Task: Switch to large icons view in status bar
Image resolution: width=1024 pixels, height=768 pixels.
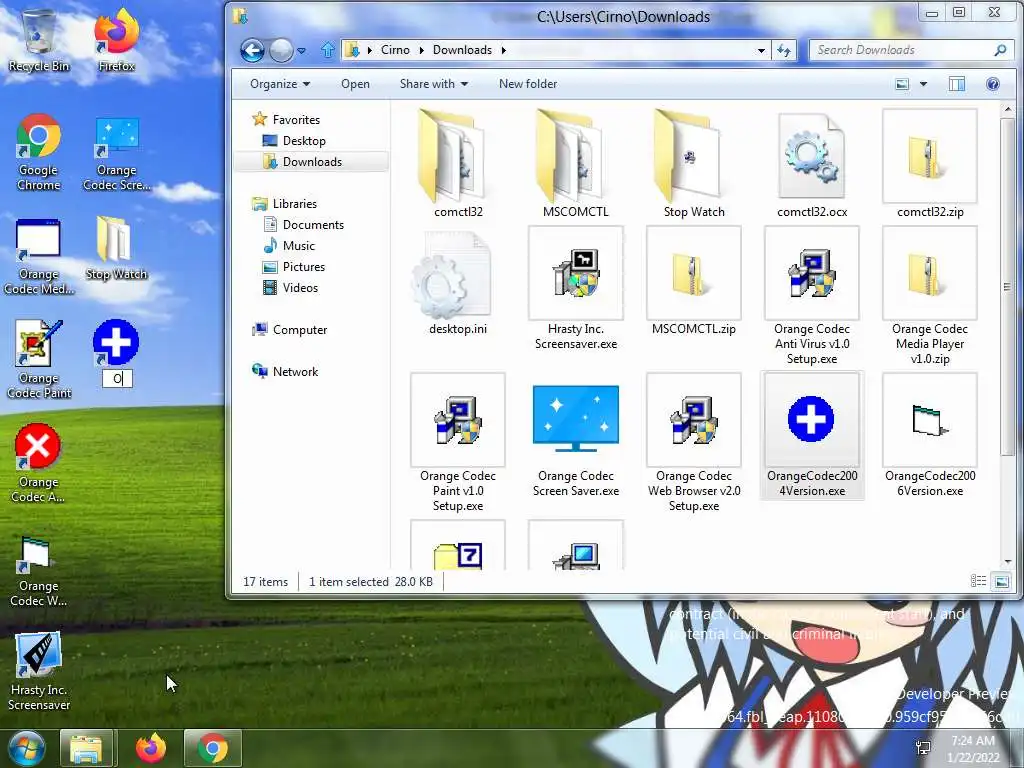Action: click(1001, 581)
